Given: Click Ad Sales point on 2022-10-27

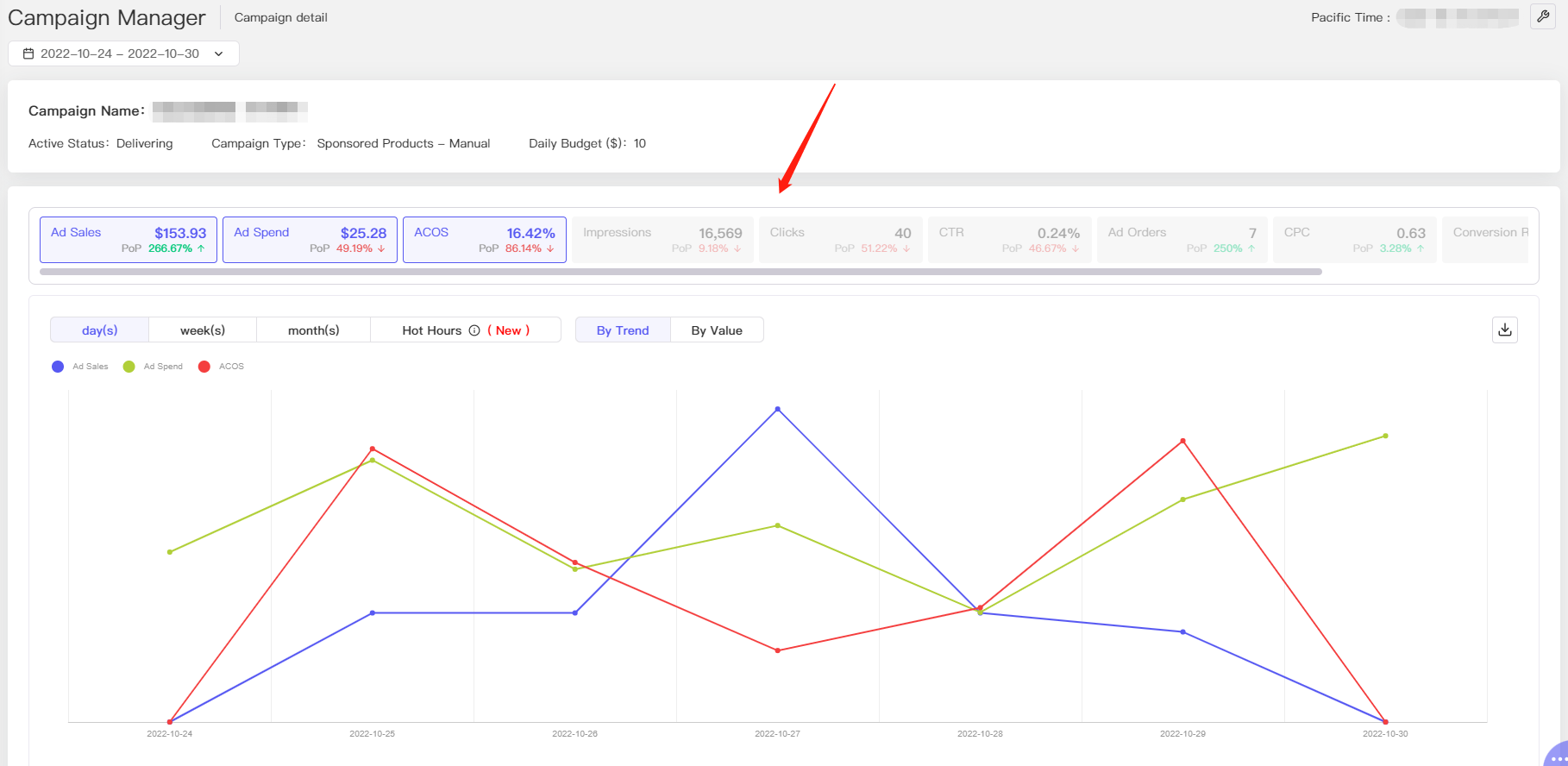Looking at the screenshot, I should click(x=778, y=409).
